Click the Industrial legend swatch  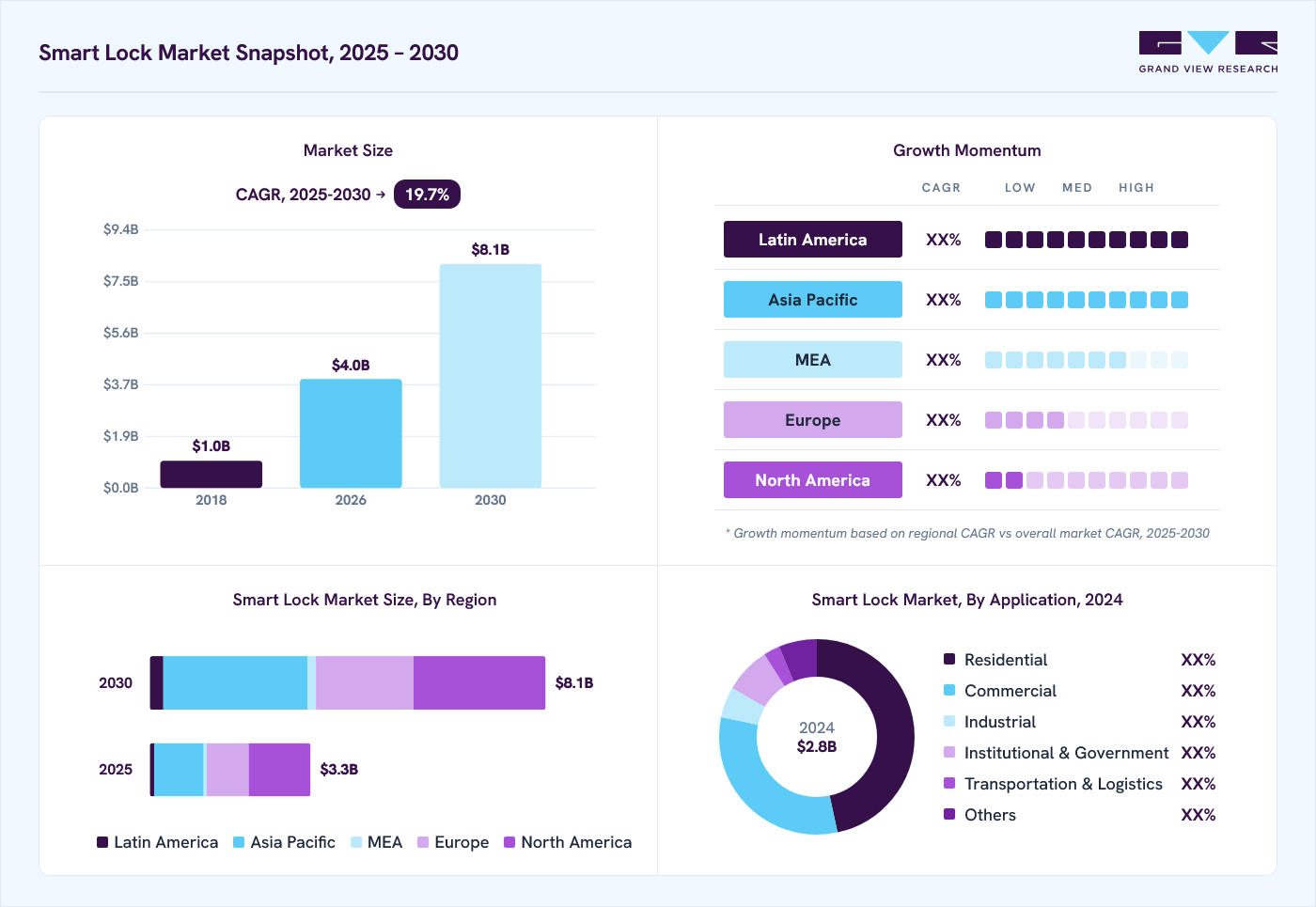949,721
